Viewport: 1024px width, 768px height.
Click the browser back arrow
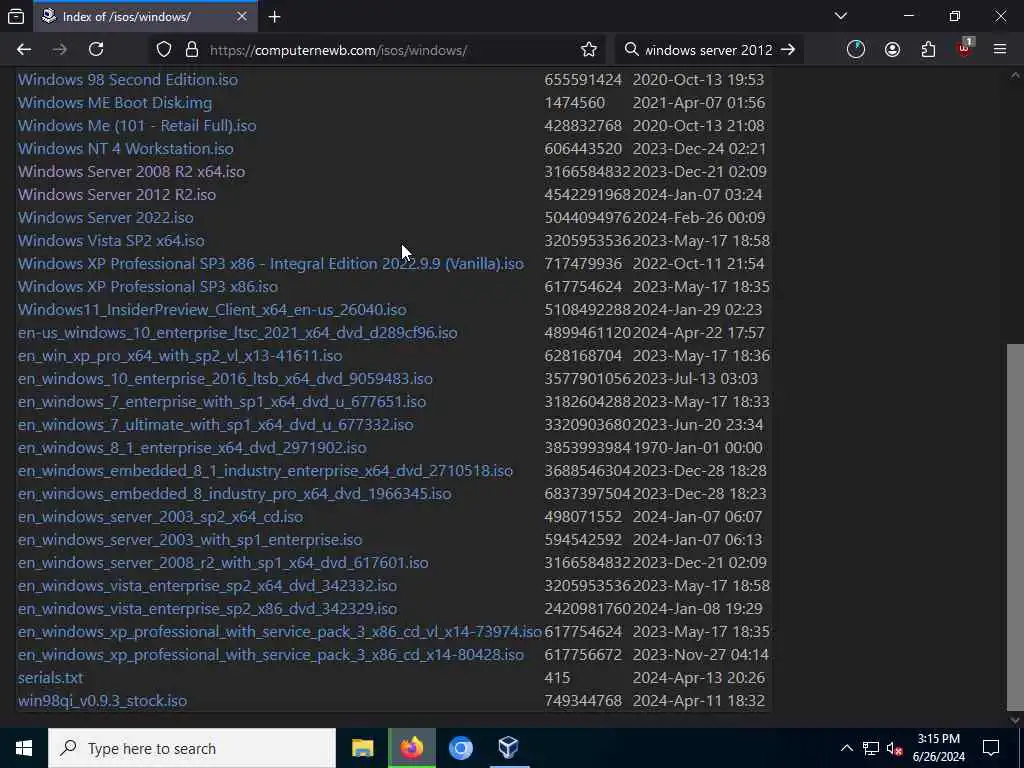pyautogui.click(x=24, y=50)
